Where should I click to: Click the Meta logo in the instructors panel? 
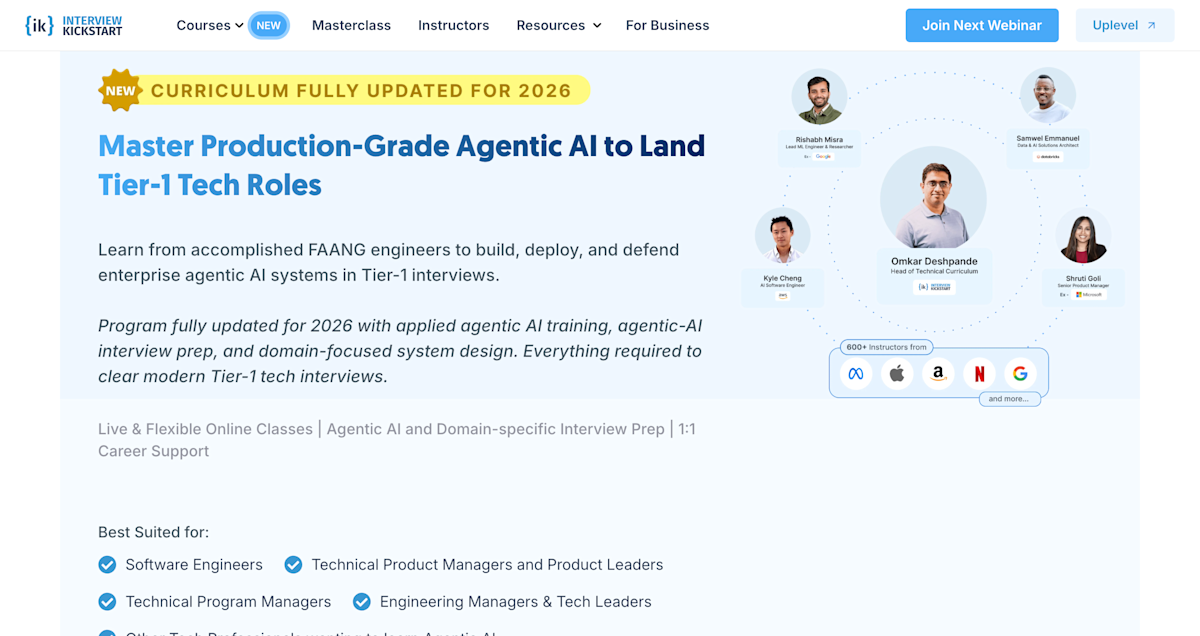[x=856, y=373]
